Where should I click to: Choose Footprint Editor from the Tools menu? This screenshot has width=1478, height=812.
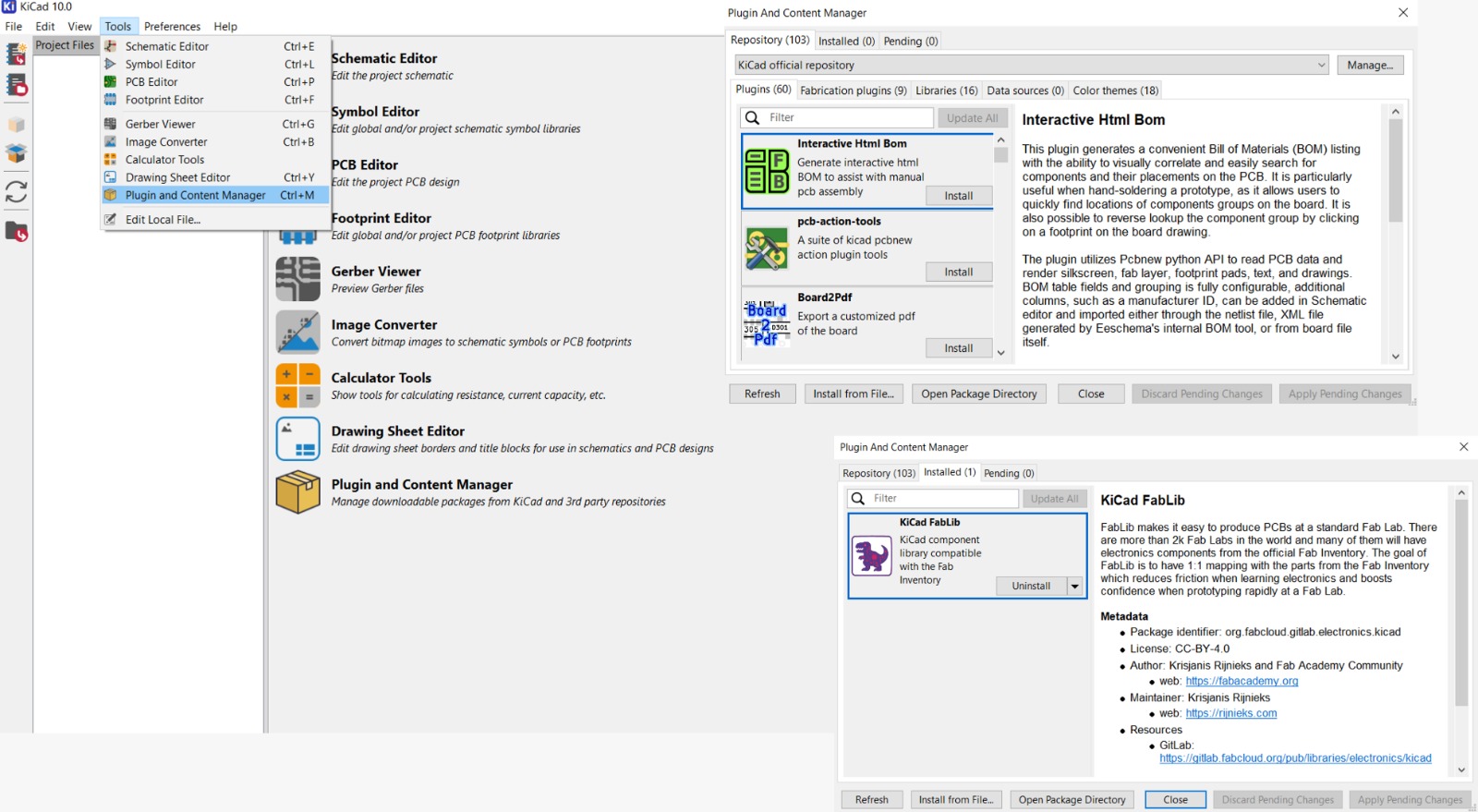click(x=214, y=100)
